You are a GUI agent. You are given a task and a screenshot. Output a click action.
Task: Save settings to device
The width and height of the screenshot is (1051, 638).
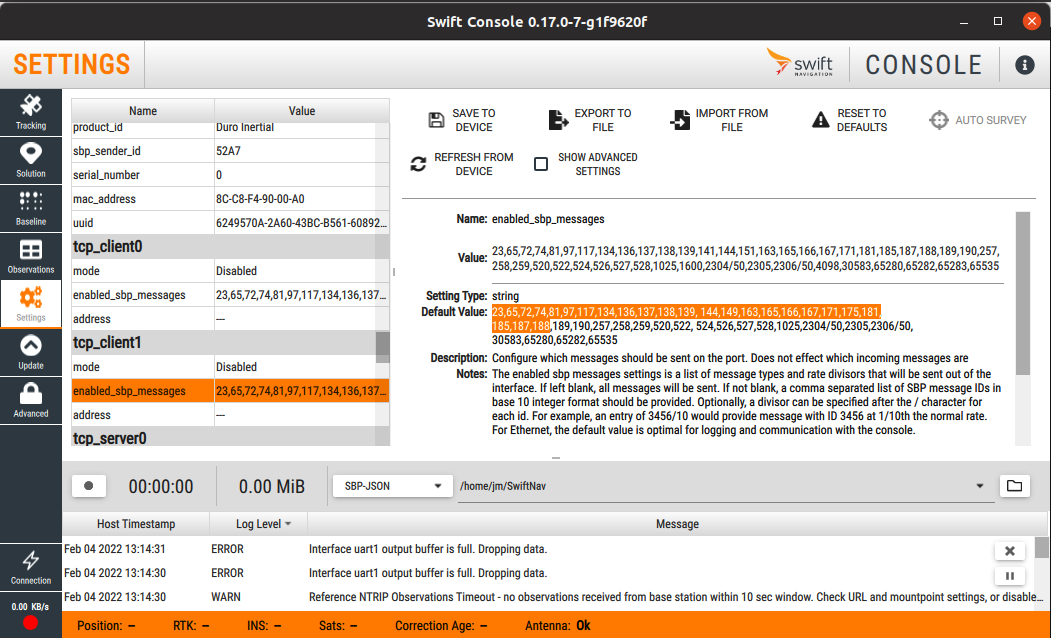coord(463,120)
